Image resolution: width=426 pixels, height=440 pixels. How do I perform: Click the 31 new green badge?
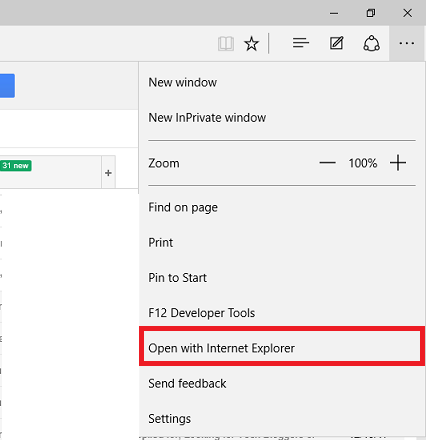(x=16, y=166)
